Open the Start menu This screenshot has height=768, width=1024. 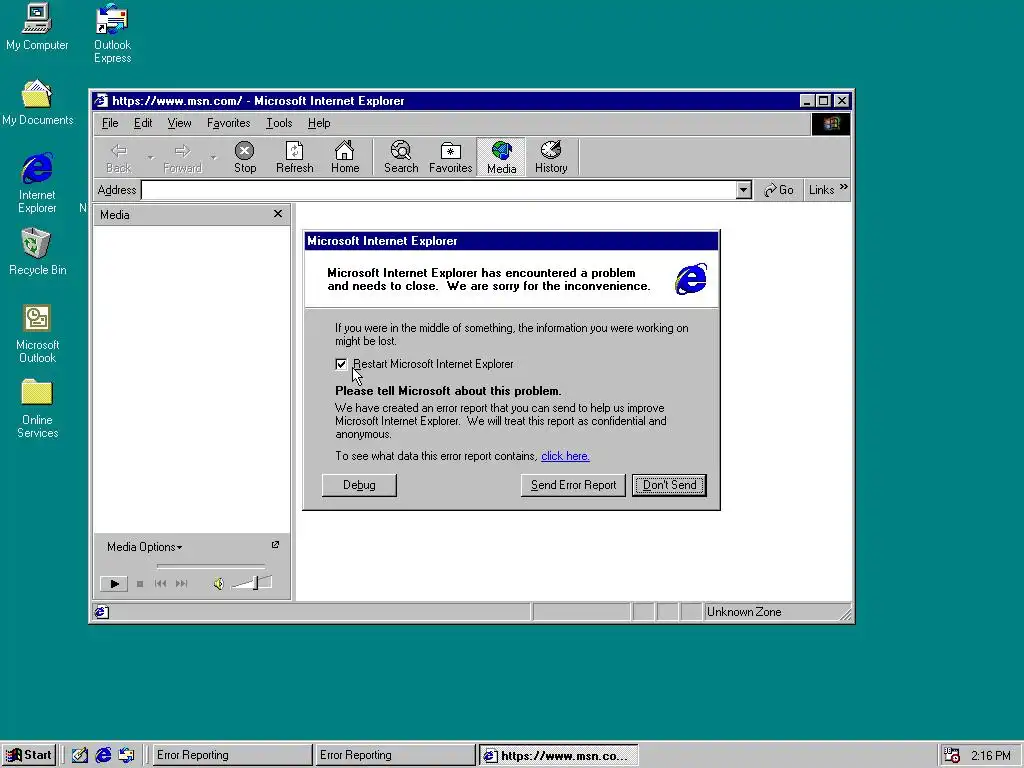[x=29, y=756]
